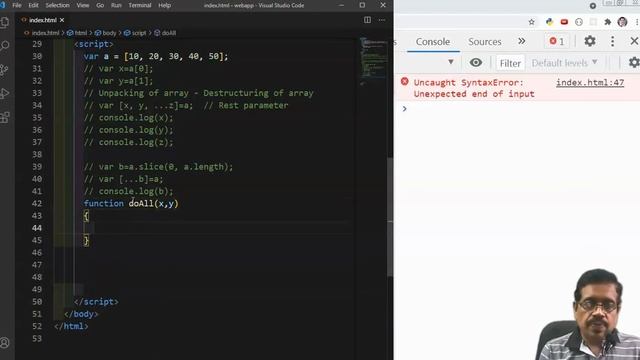Click the index.html breadcrumb
640x360 pixels.
42,33
